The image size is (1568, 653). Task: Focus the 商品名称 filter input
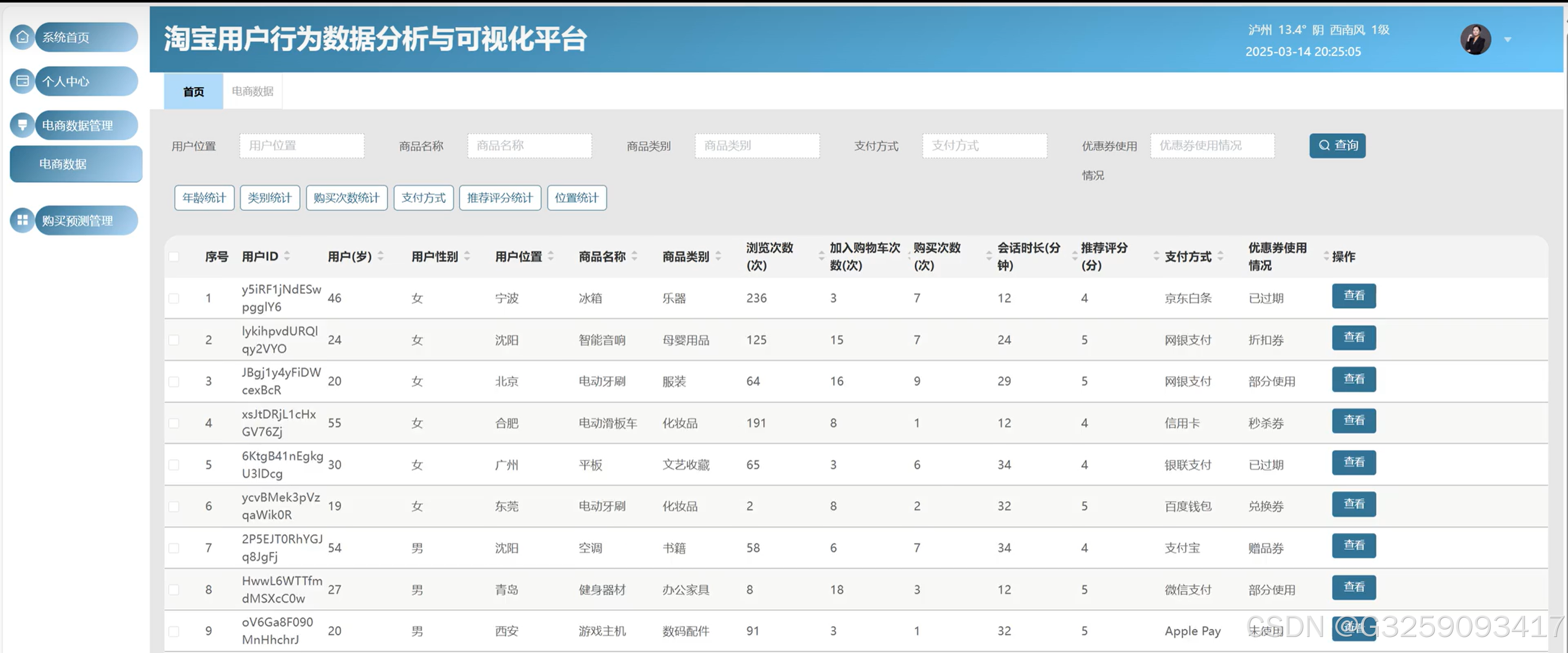coord(529,145)
